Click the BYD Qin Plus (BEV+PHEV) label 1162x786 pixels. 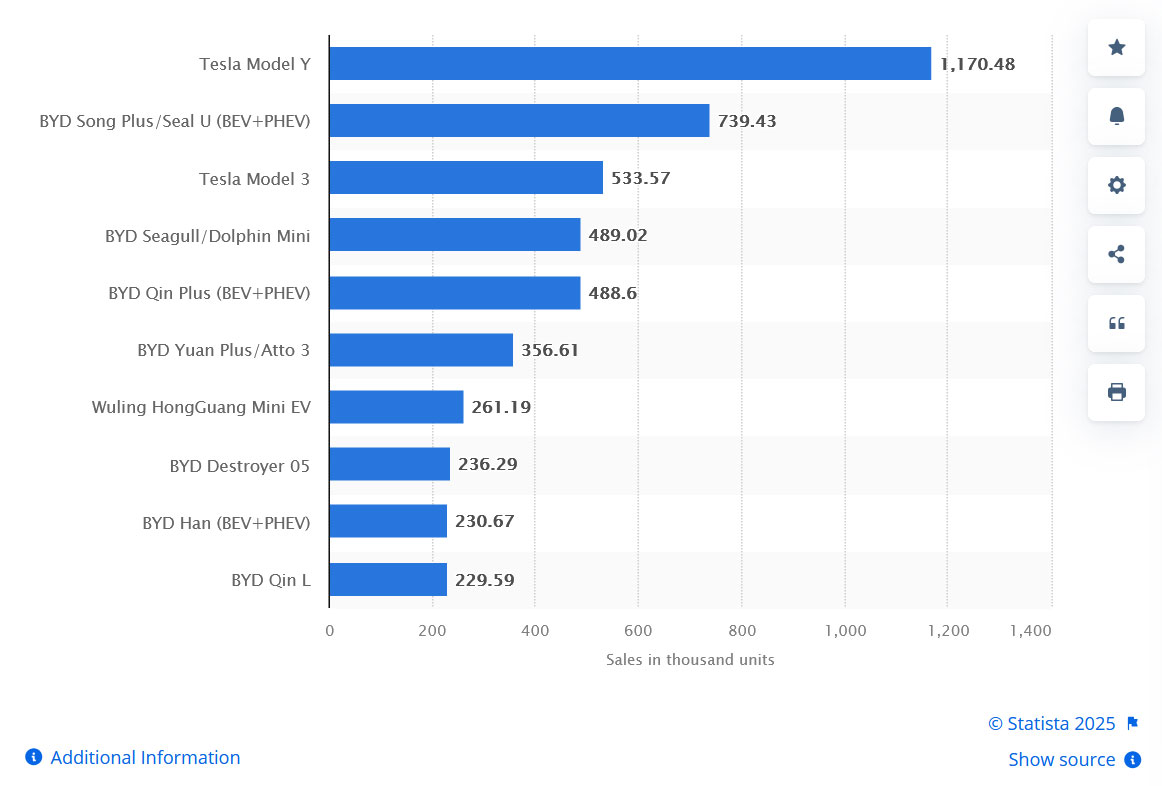pyautogui.click(x=210, y=293)
